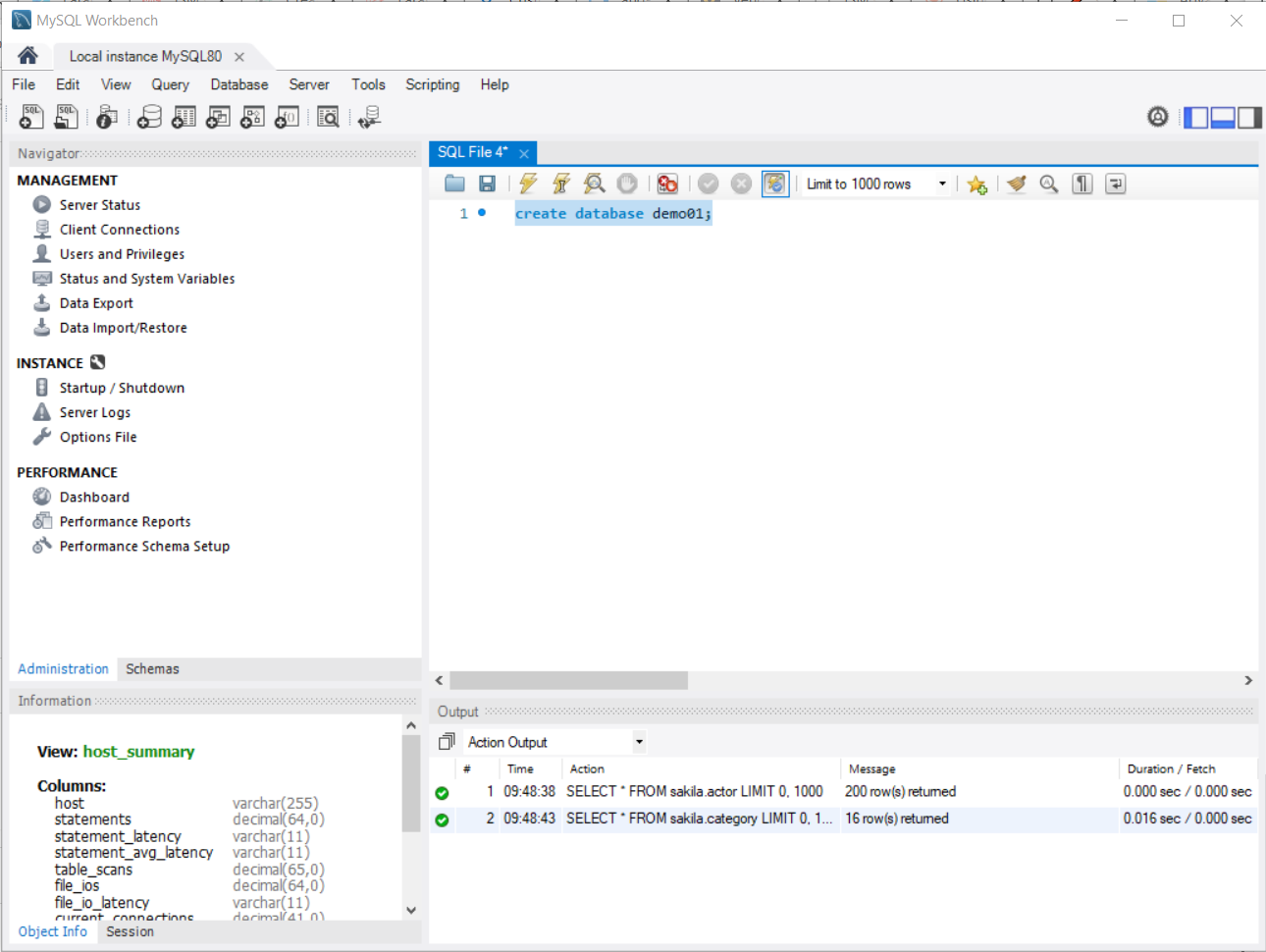This screenshot has height=952, width=1266.
Task: Switch to the Schemas tab
Action: tap(152, 668)
